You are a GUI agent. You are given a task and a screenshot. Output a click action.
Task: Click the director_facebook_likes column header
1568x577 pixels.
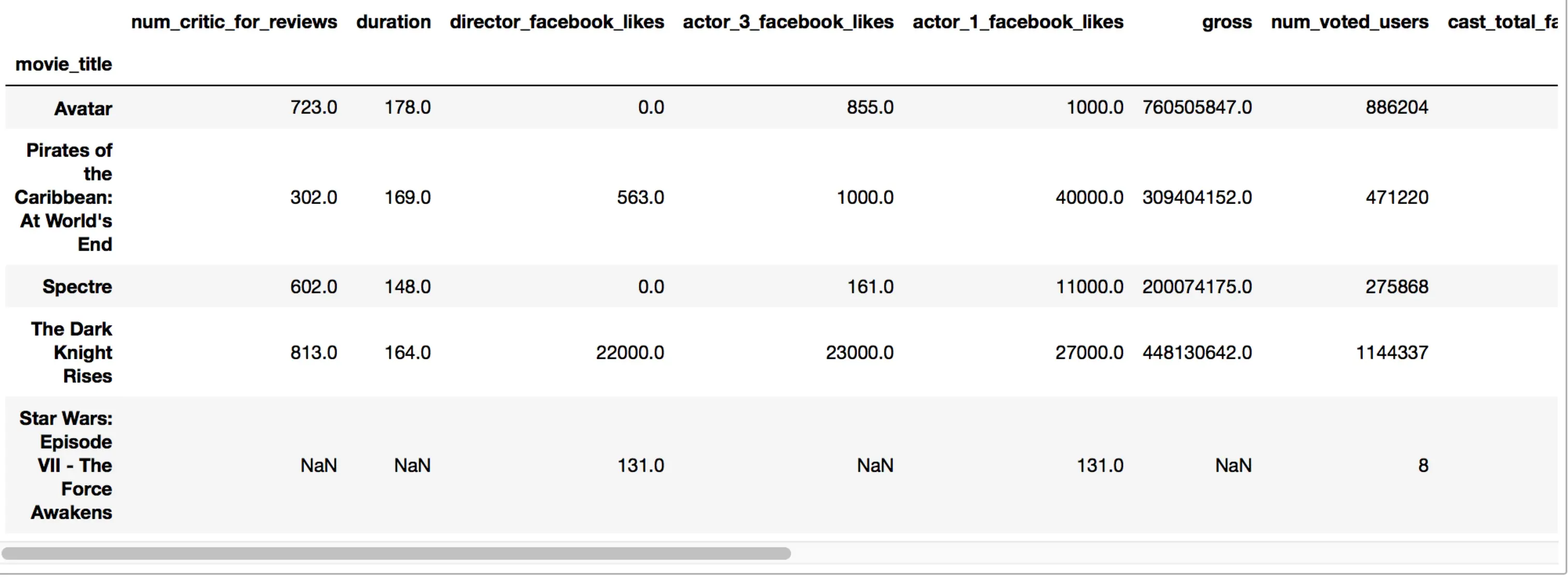click(x=556, y=22)
